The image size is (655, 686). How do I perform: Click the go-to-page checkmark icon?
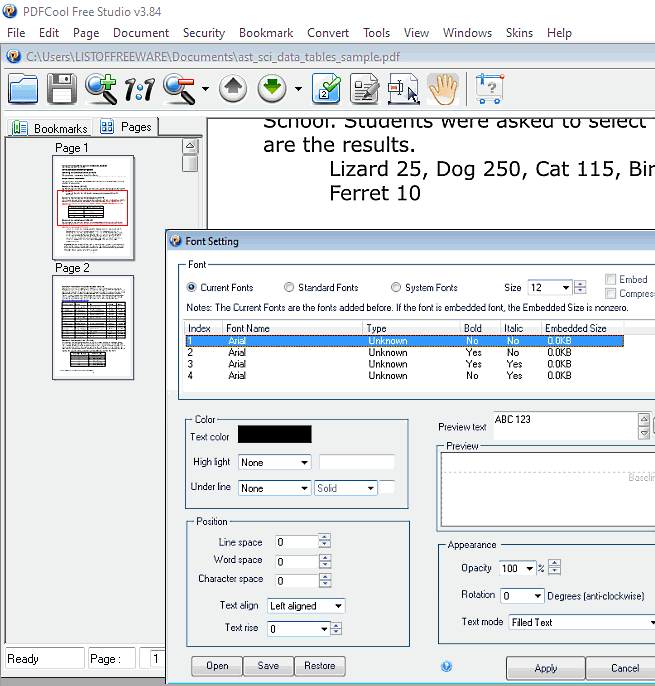pyautogui.click(x=326, y=89)
